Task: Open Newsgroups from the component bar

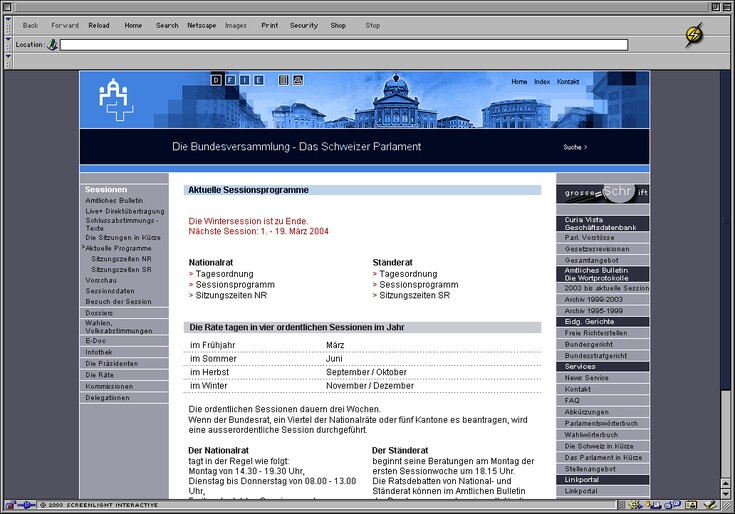Action: click(673, 505)
